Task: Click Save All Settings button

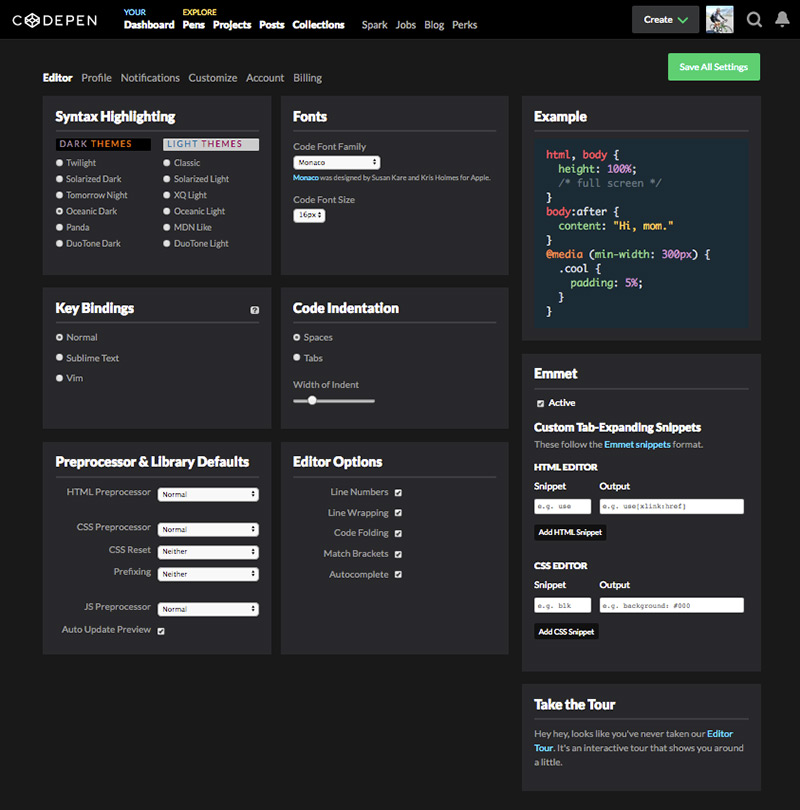Action: click(x=713, y=67)
